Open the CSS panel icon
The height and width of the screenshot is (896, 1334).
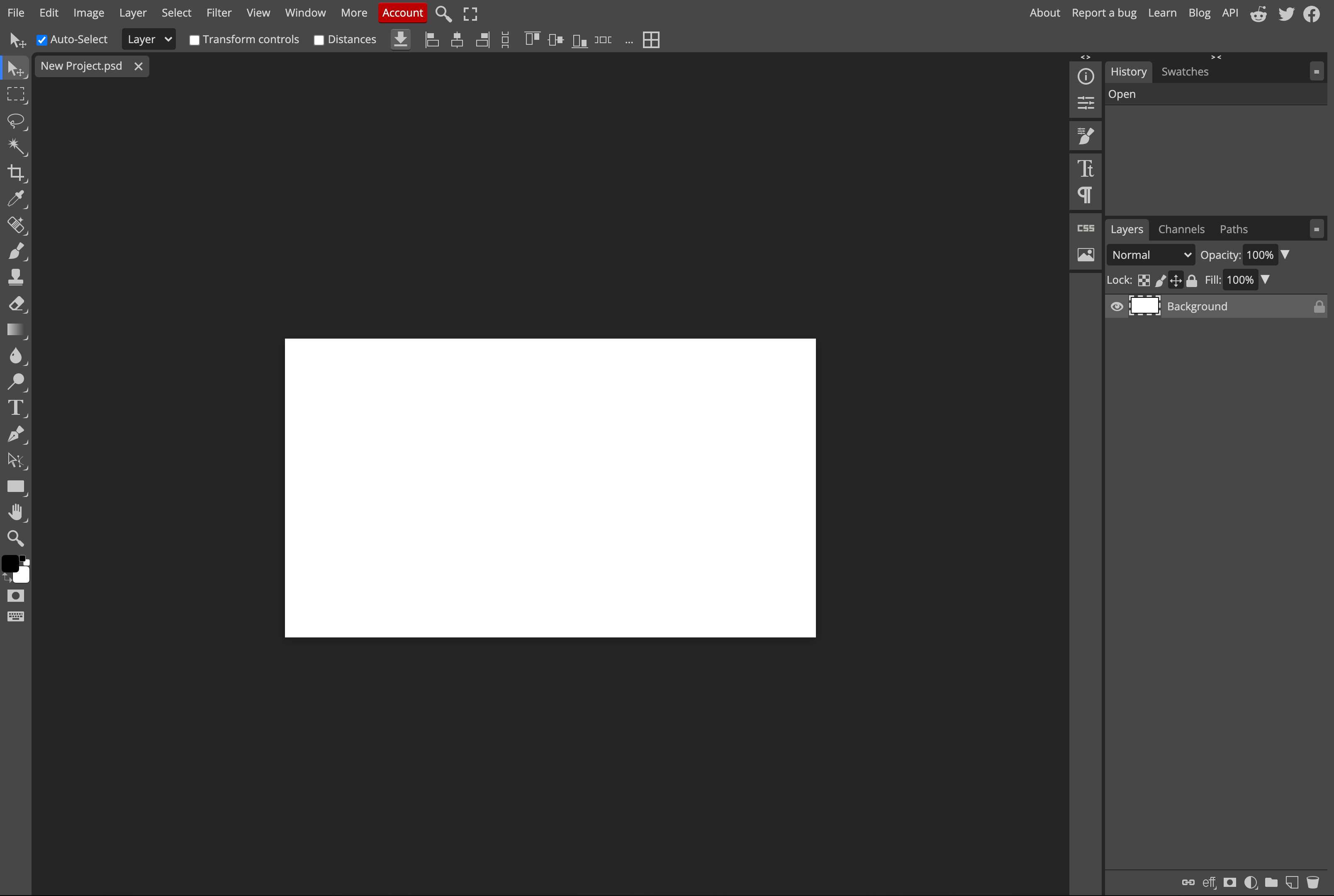coord(1086,228)
